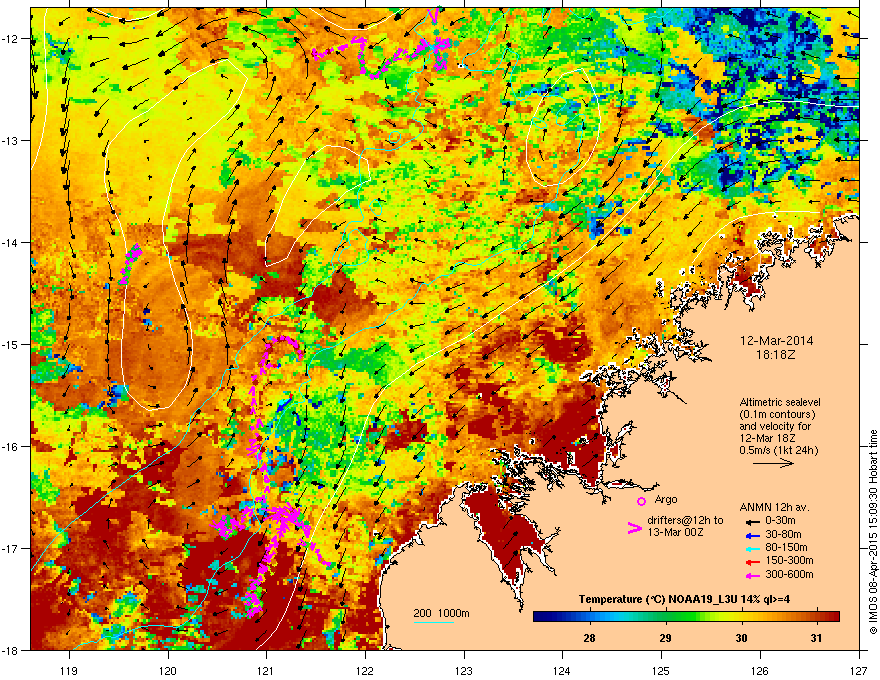Click the temperature color bar at 30 degrees

[x=741, y=617]
